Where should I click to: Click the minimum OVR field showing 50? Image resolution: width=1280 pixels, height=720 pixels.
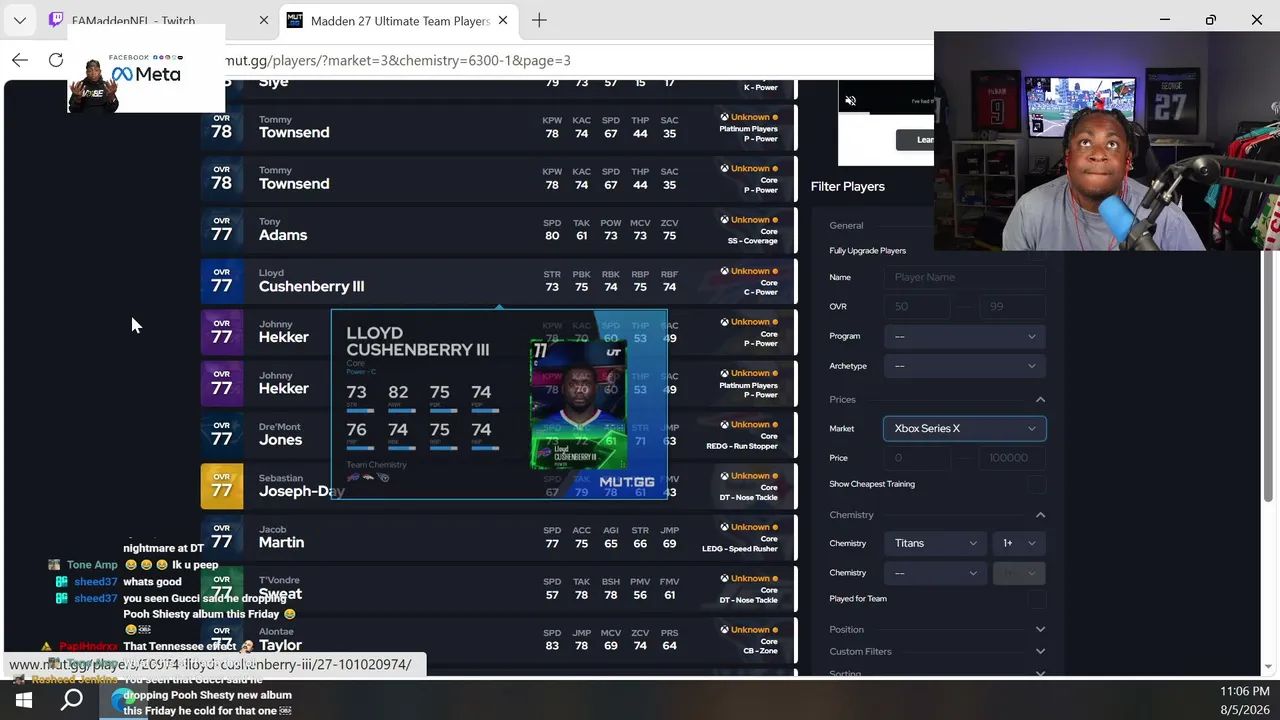[x=916, y=306]
